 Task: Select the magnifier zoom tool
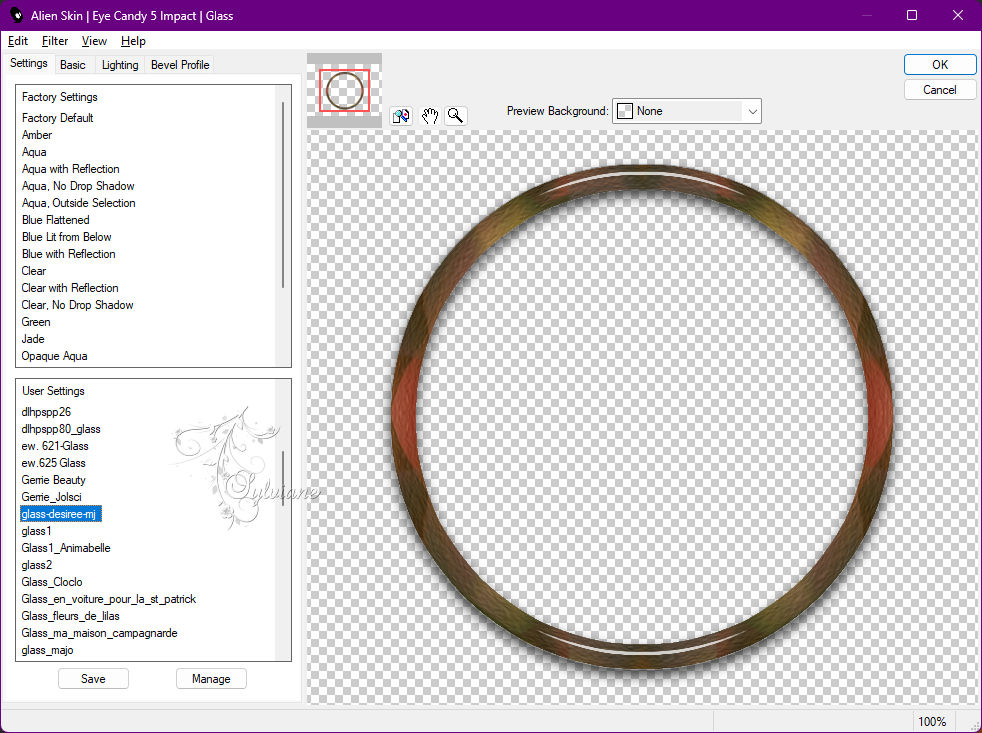tap(456, 116)
